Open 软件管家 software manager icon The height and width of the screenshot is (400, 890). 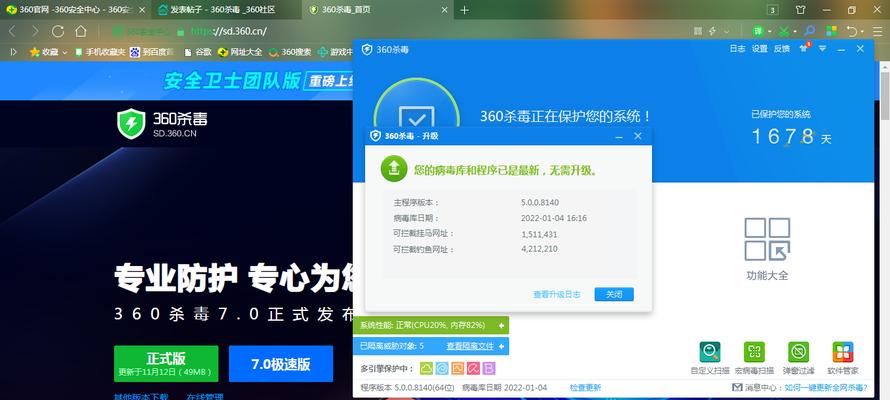843,352
